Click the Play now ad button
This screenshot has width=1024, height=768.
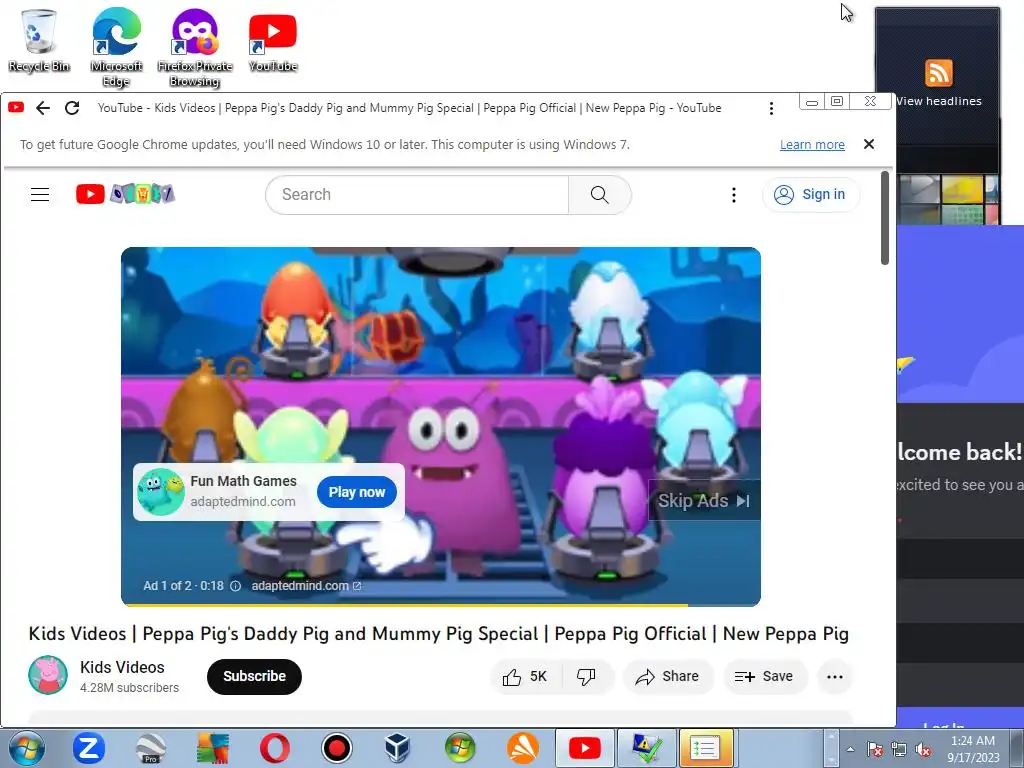(x=357, y=492)
